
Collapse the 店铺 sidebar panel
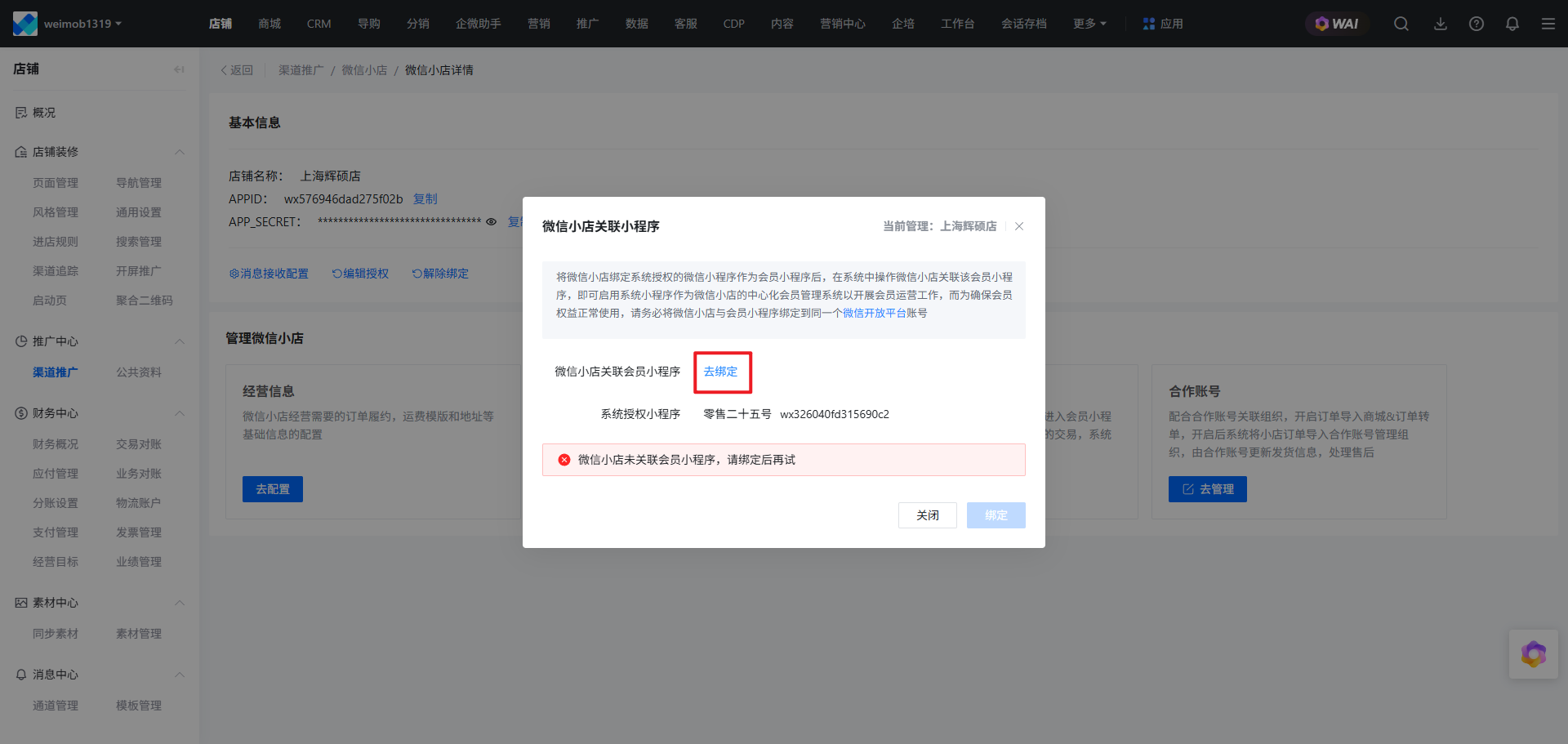179,69
